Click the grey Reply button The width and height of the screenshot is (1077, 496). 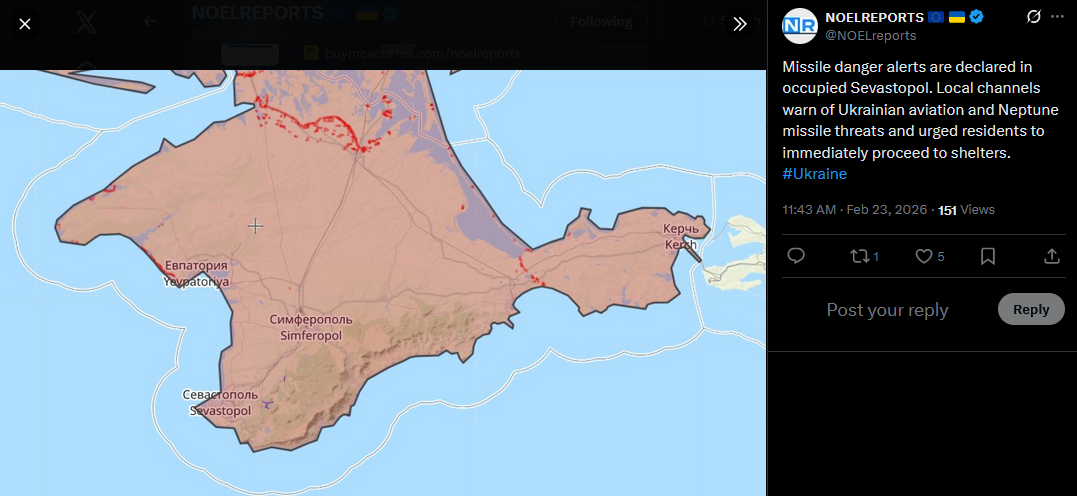(1031, 309)
